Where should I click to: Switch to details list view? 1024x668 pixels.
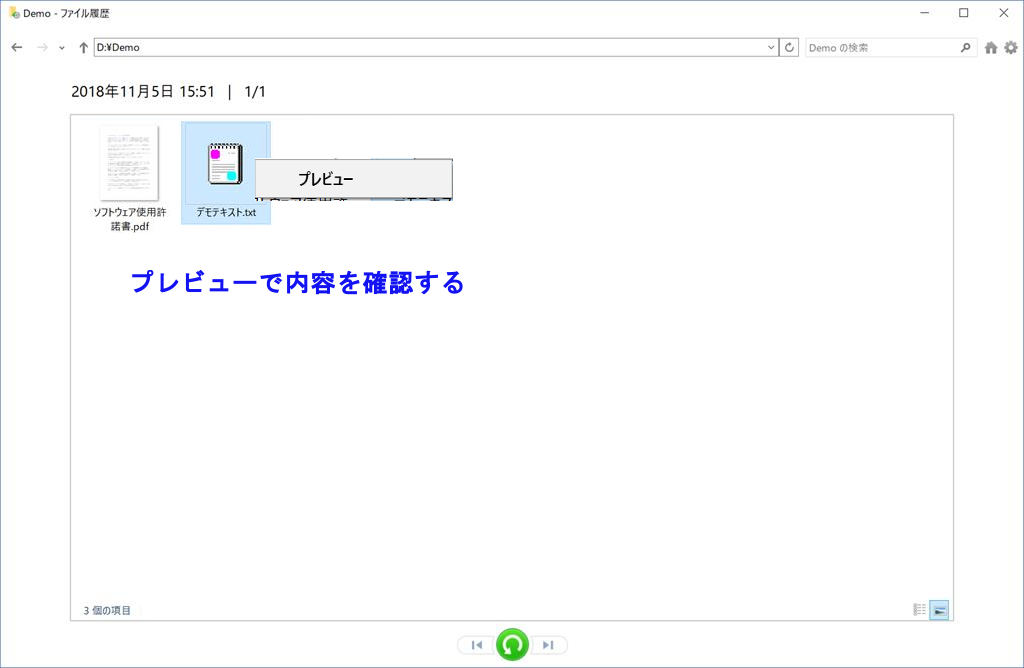(x=919, y=610)
